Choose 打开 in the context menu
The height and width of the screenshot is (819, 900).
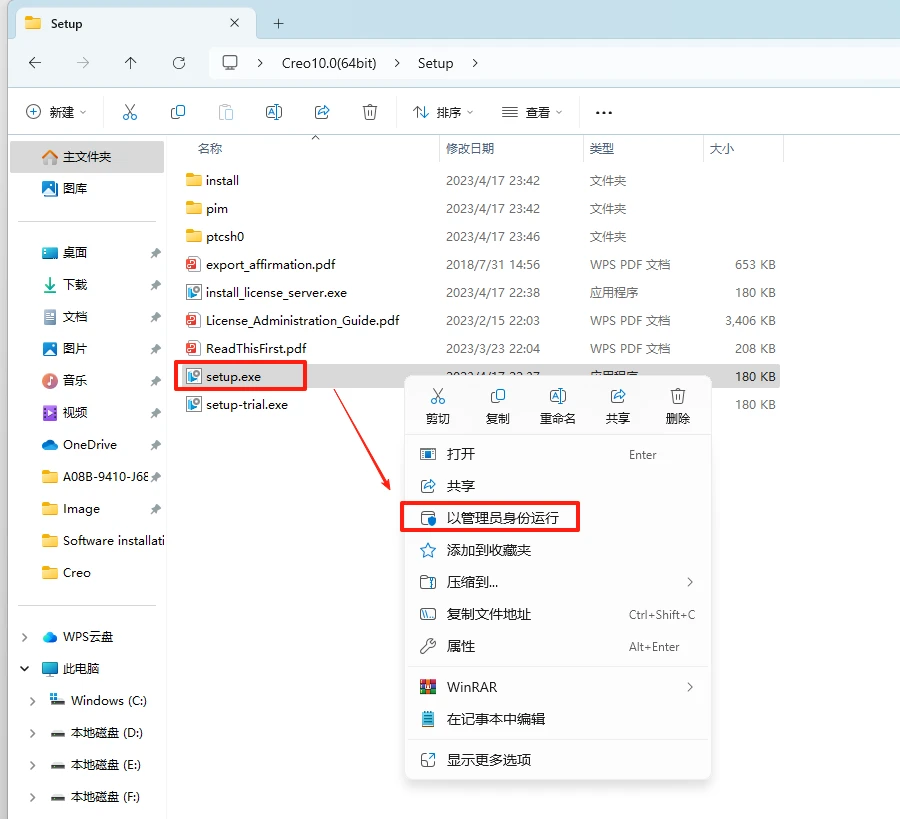pyautogui.click(x=558, y=455)
